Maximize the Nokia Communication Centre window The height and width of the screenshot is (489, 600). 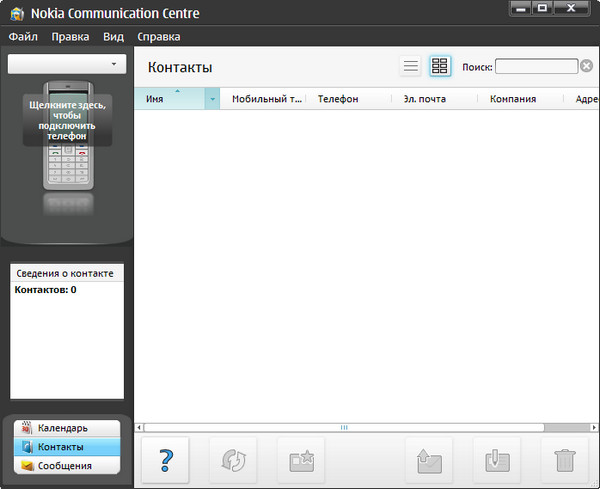(542, 8)
